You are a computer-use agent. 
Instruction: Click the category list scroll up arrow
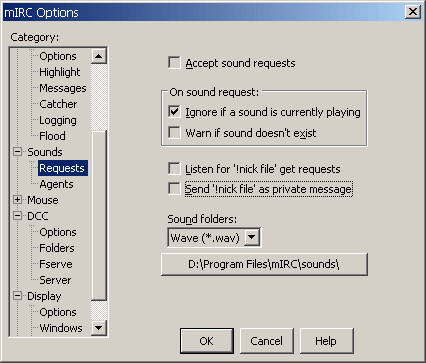tap(99, 56)
